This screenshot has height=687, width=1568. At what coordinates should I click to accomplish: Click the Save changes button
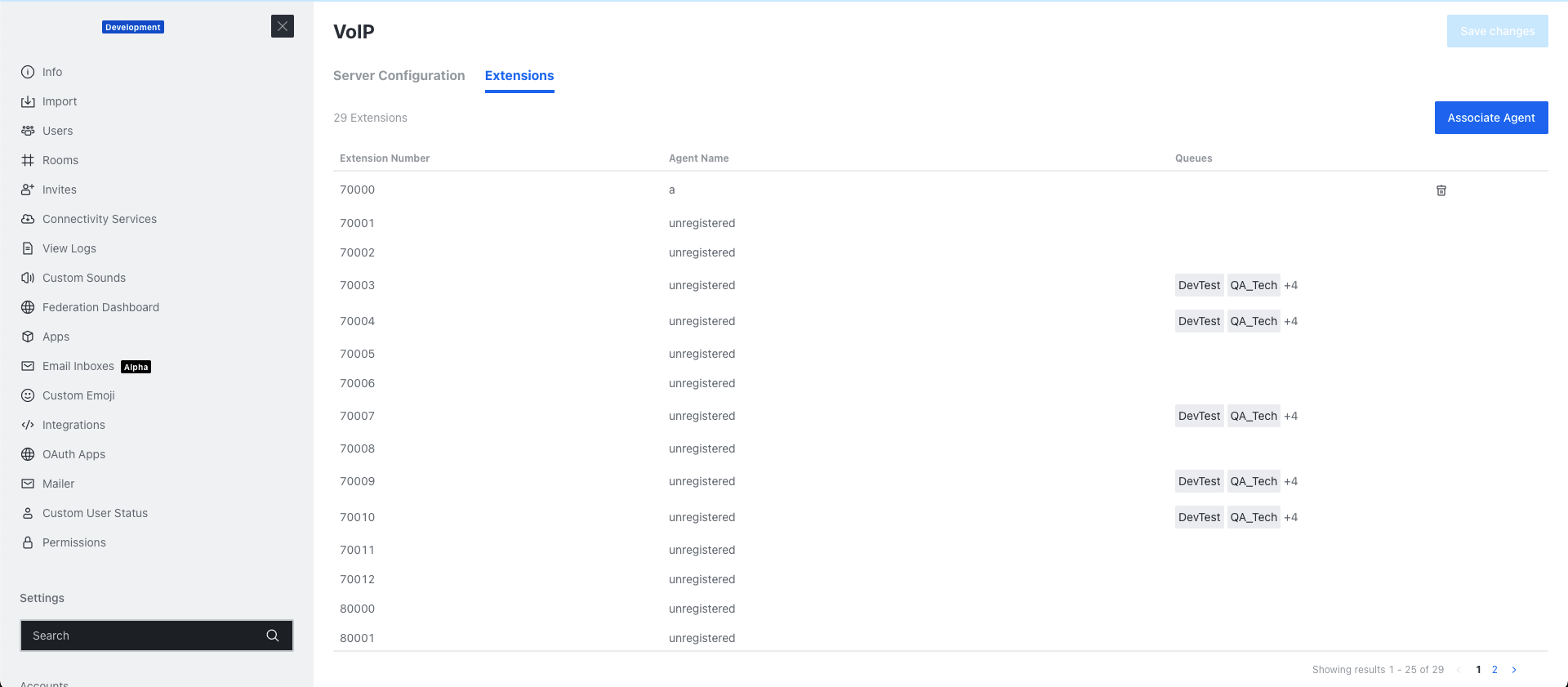[x=1497, y=31]
